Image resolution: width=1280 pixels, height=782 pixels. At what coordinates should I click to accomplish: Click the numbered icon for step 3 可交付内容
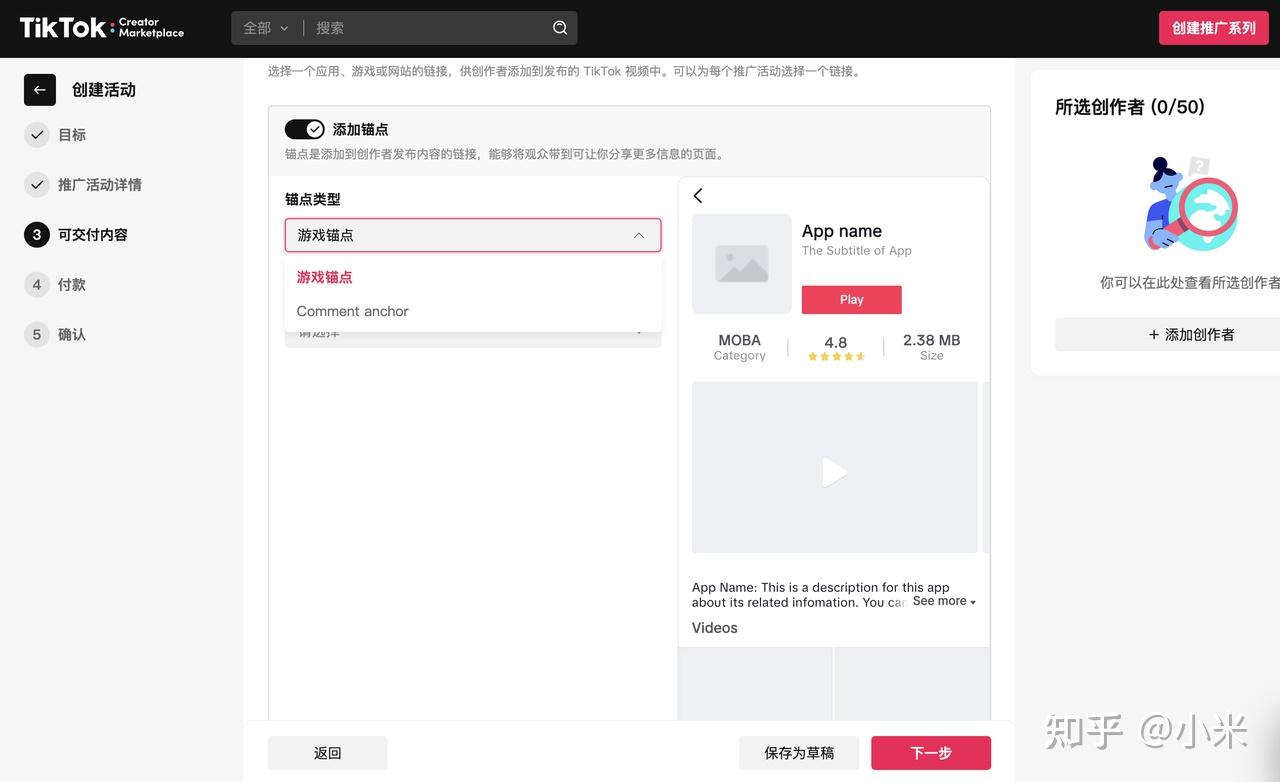point(36,234)
